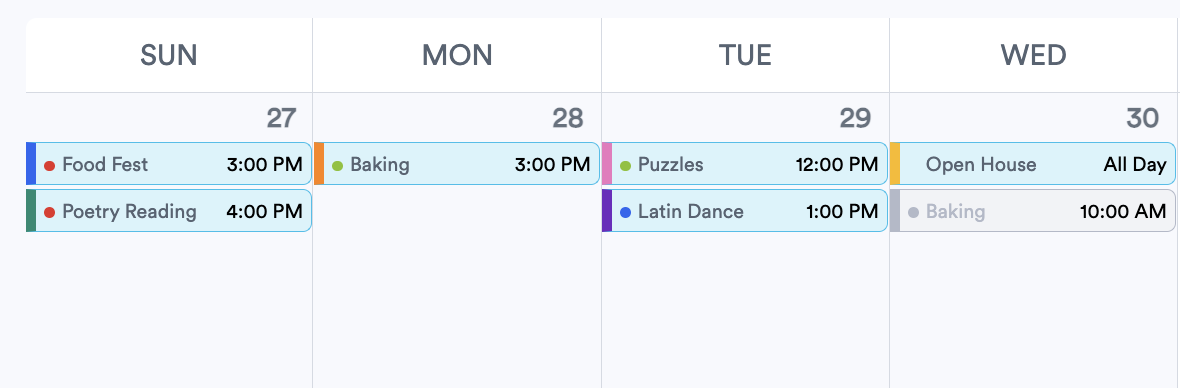Click the gray dot beside Wednesday's Baking

pos(914,213)
